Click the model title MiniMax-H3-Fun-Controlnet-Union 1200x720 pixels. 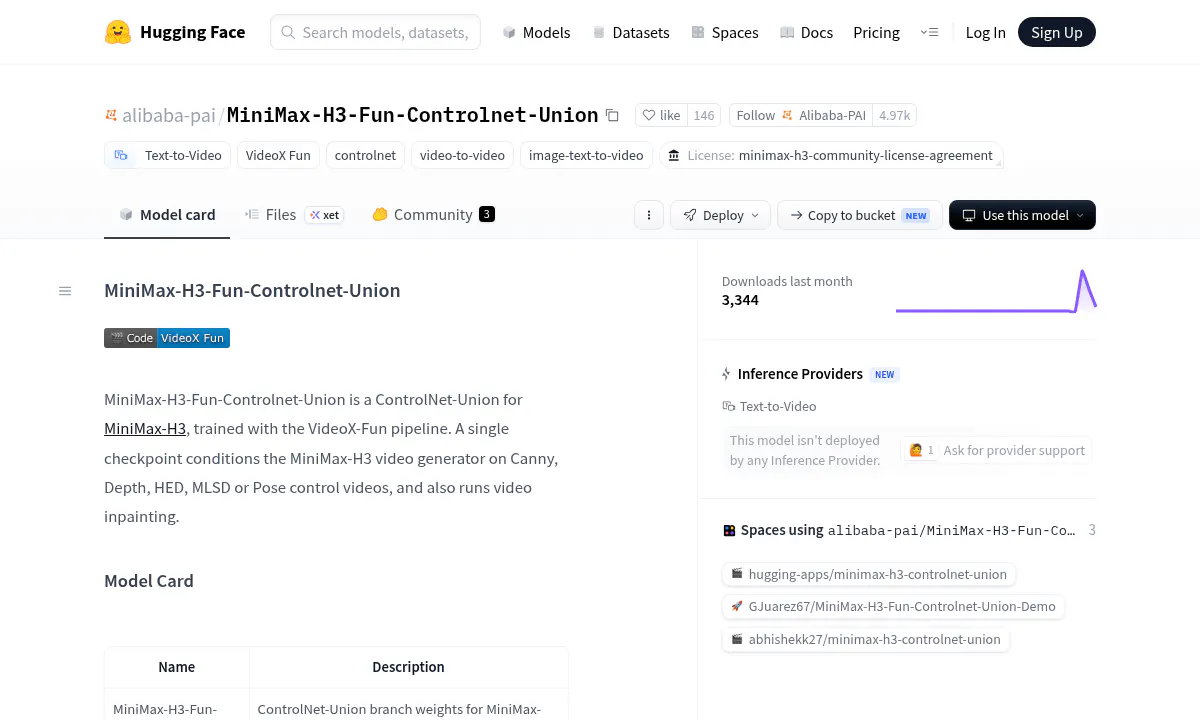pyautogui.click(x=413, y=115)
